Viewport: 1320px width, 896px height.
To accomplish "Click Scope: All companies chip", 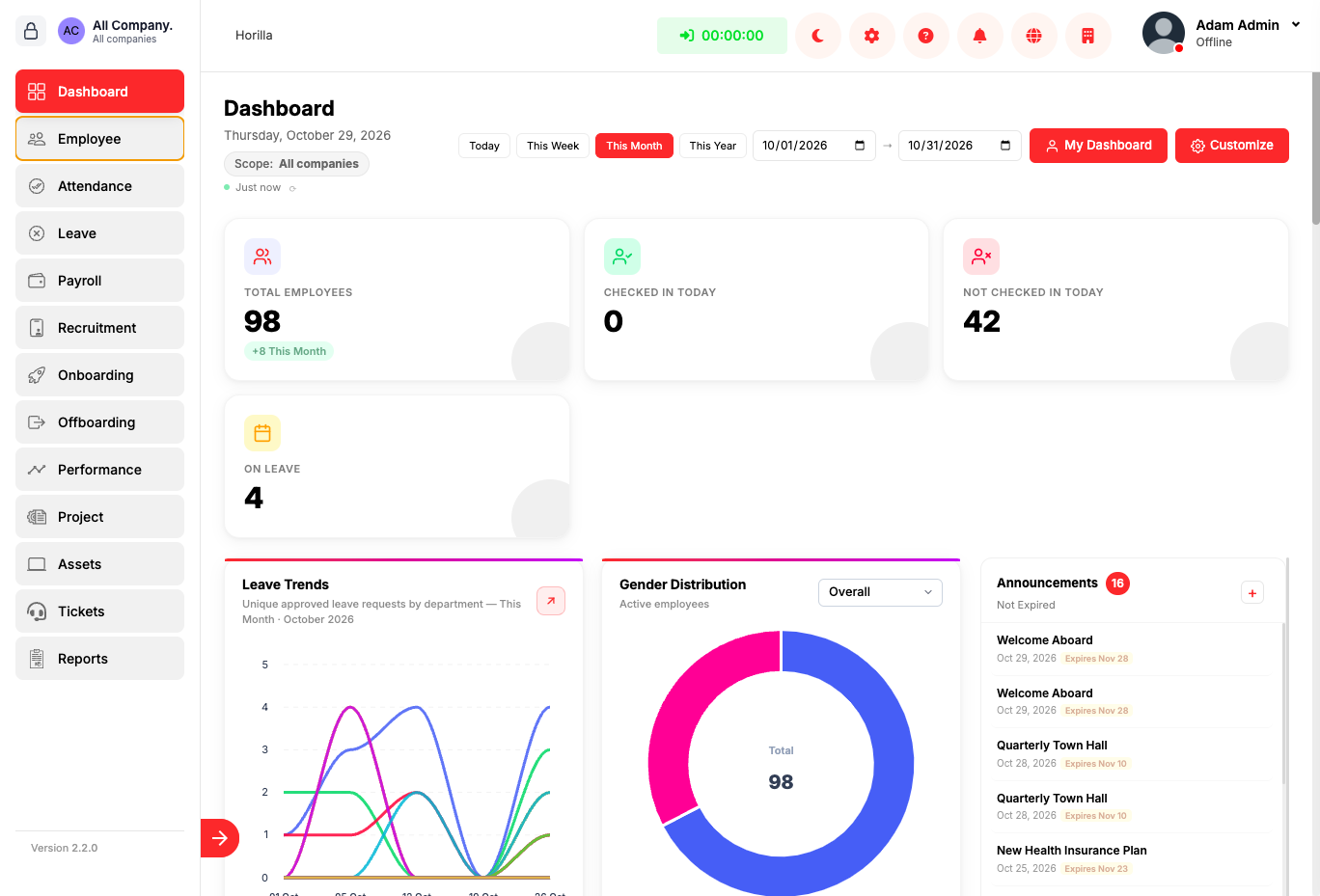I will click(296, 164).
